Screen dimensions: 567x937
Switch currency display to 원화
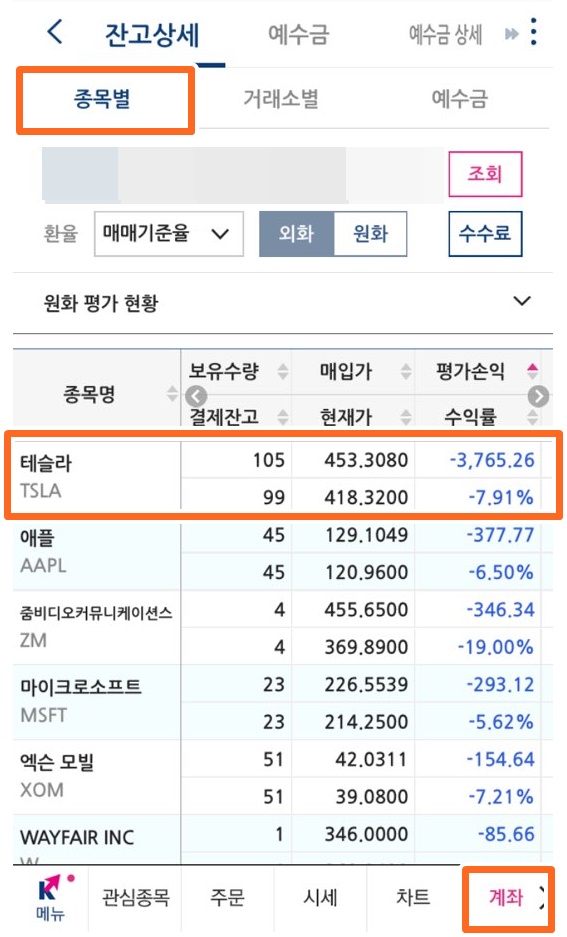click(x=370, y=234)
